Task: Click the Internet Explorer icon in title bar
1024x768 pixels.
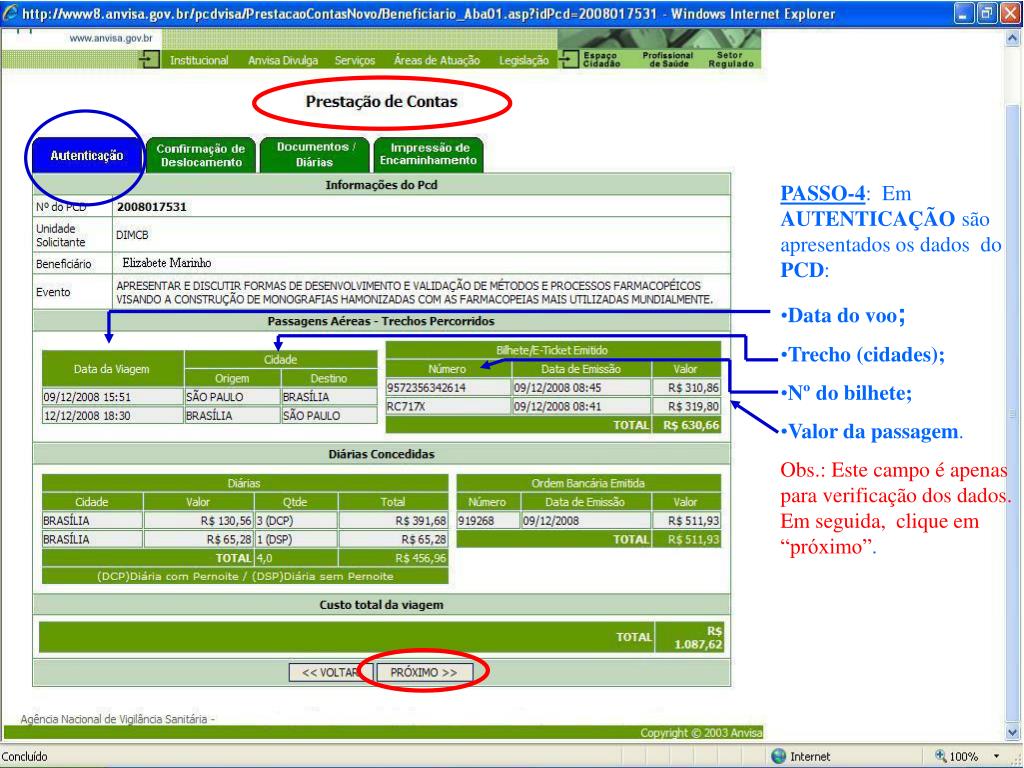Action: point(10,15)
